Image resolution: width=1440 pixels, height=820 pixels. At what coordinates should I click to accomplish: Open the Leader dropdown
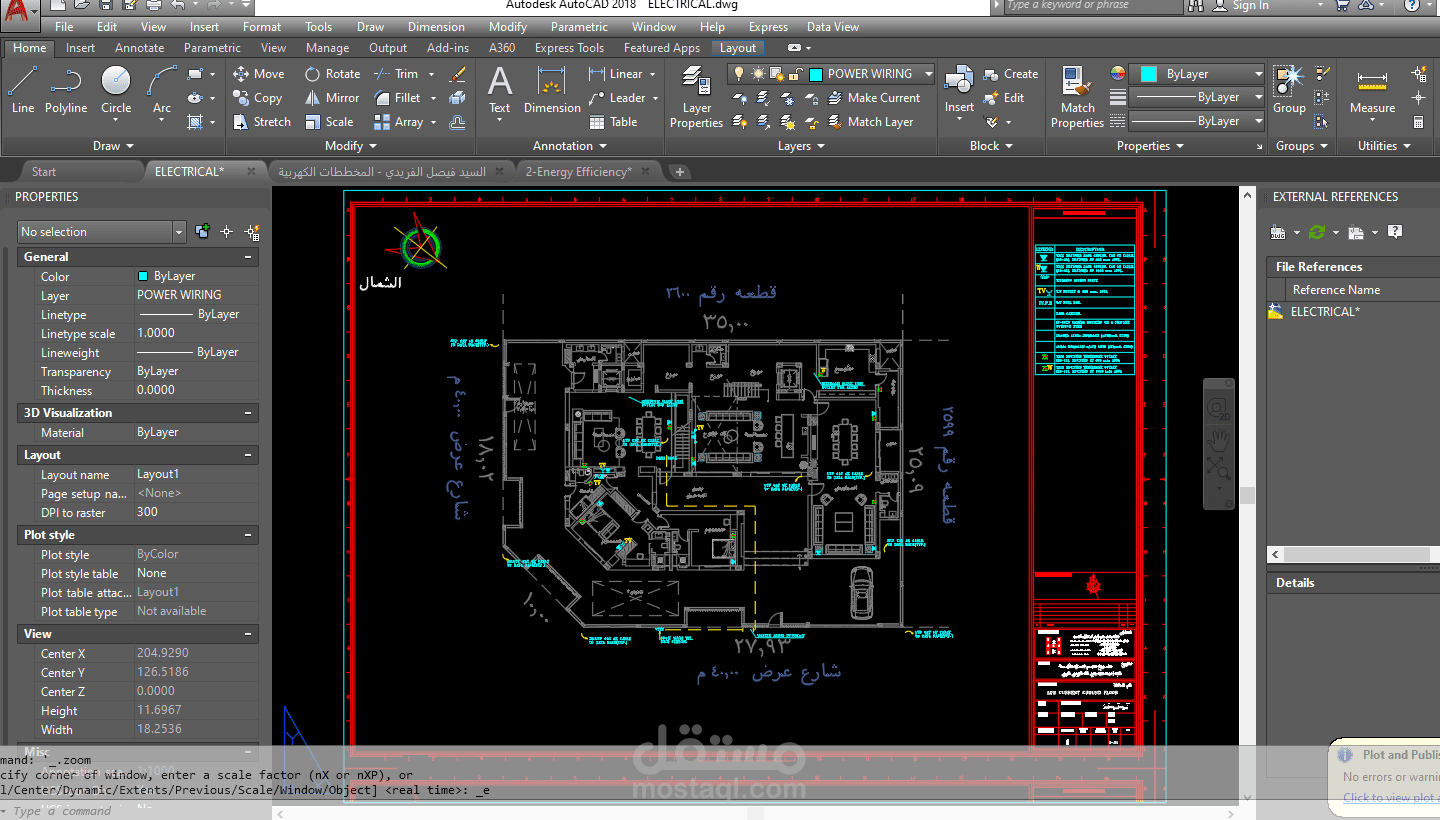[654, 98]
